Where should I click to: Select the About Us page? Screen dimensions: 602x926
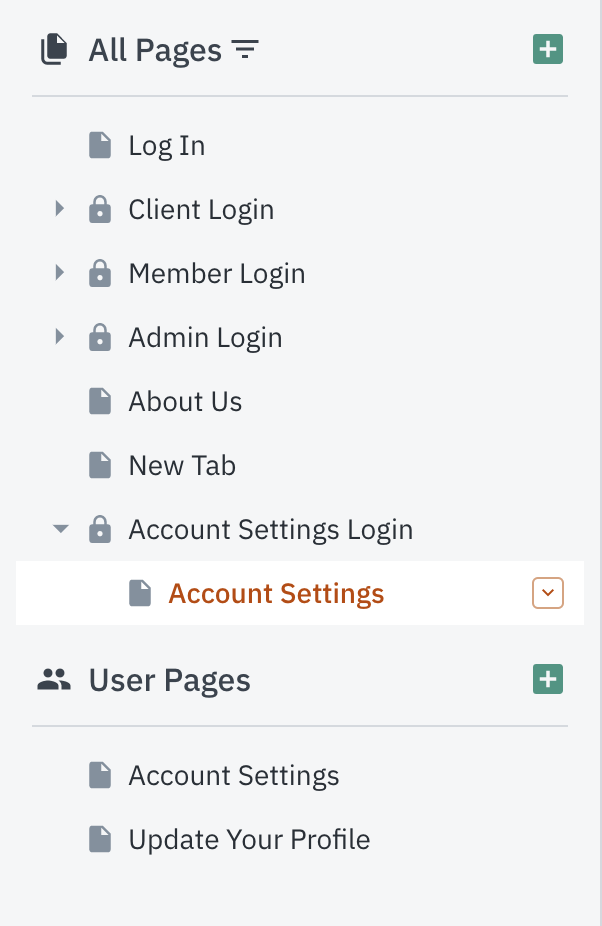click(x=185, y=402)
